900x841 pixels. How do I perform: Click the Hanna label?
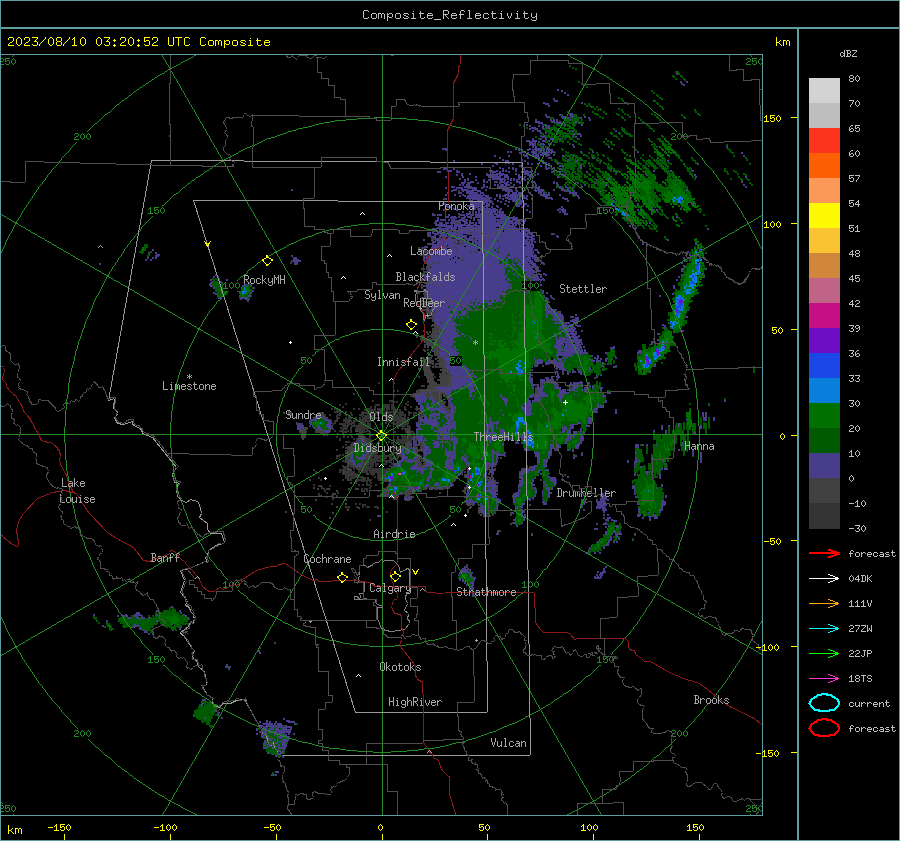pos(699,446)
